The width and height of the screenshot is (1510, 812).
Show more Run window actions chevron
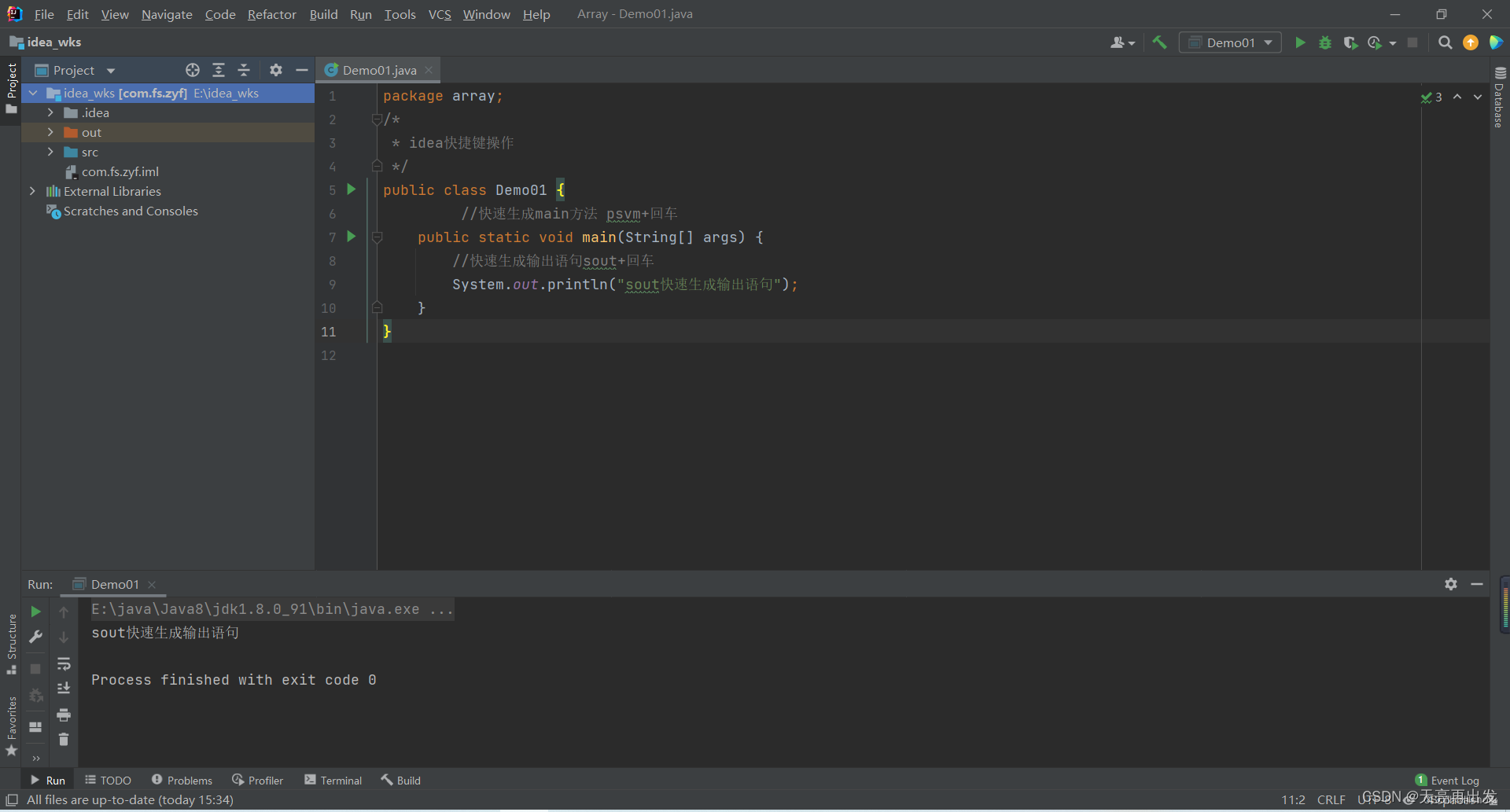click(35, 759)
